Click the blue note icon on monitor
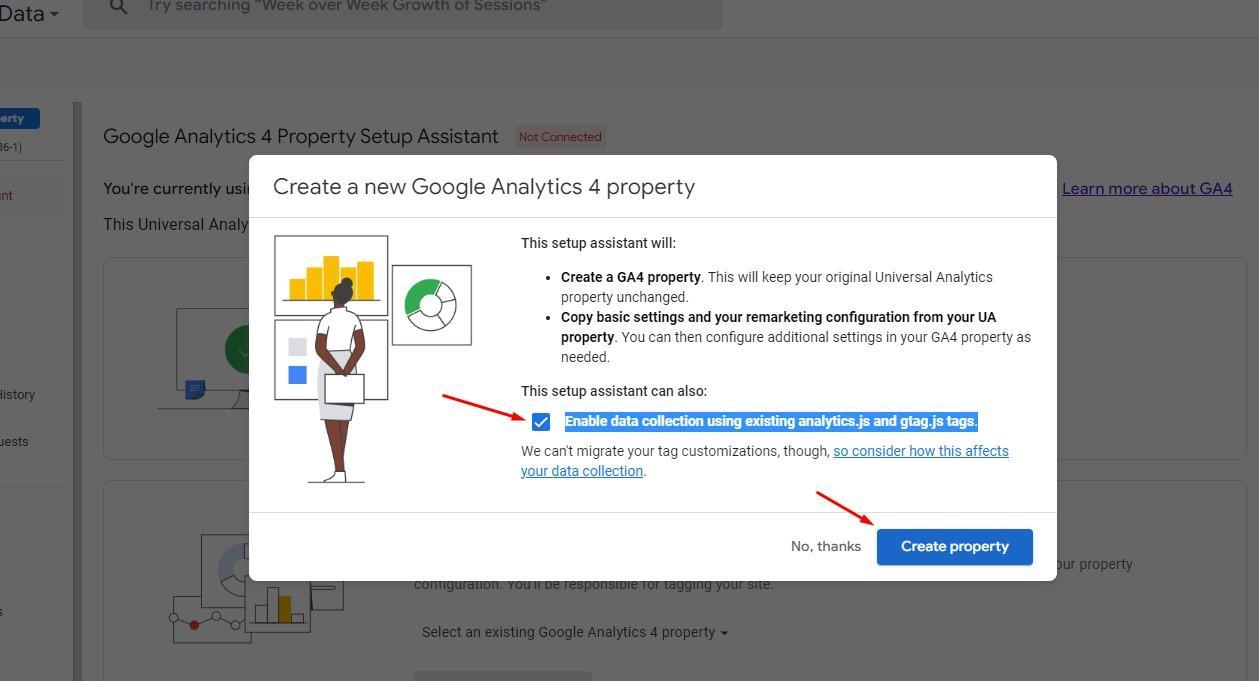1259x681 pixels. 195,388
